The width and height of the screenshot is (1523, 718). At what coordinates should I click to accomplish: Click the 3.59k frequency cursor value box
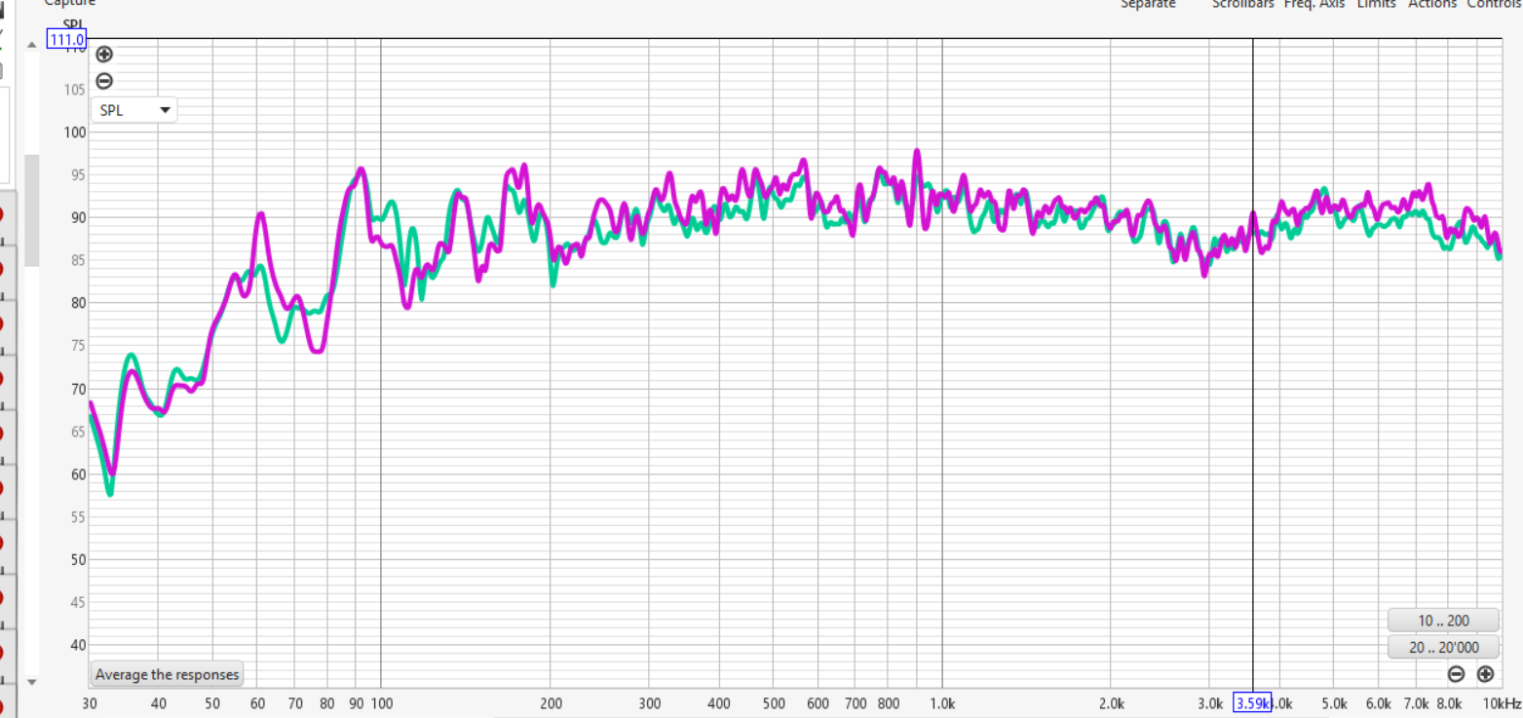click(x=1252, y=703)
